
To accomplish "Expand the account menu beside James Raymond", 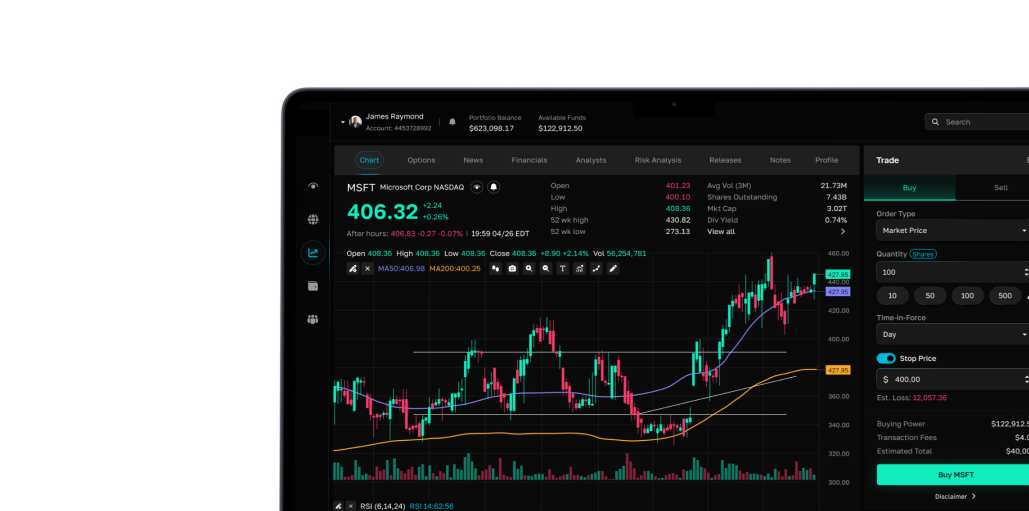I will (x=342, y=122).
